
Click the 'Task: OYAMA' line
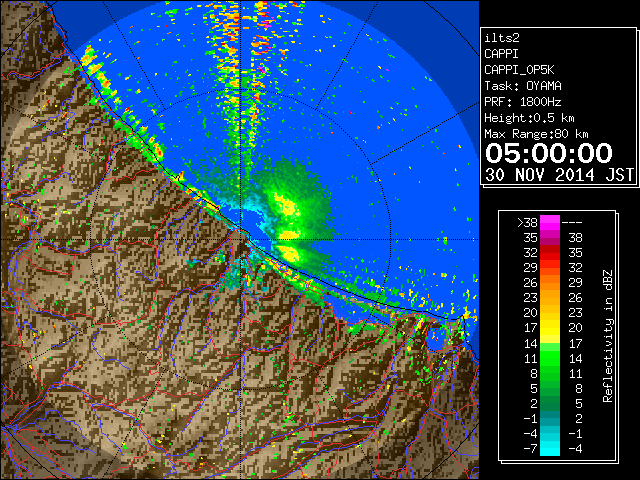523,86
